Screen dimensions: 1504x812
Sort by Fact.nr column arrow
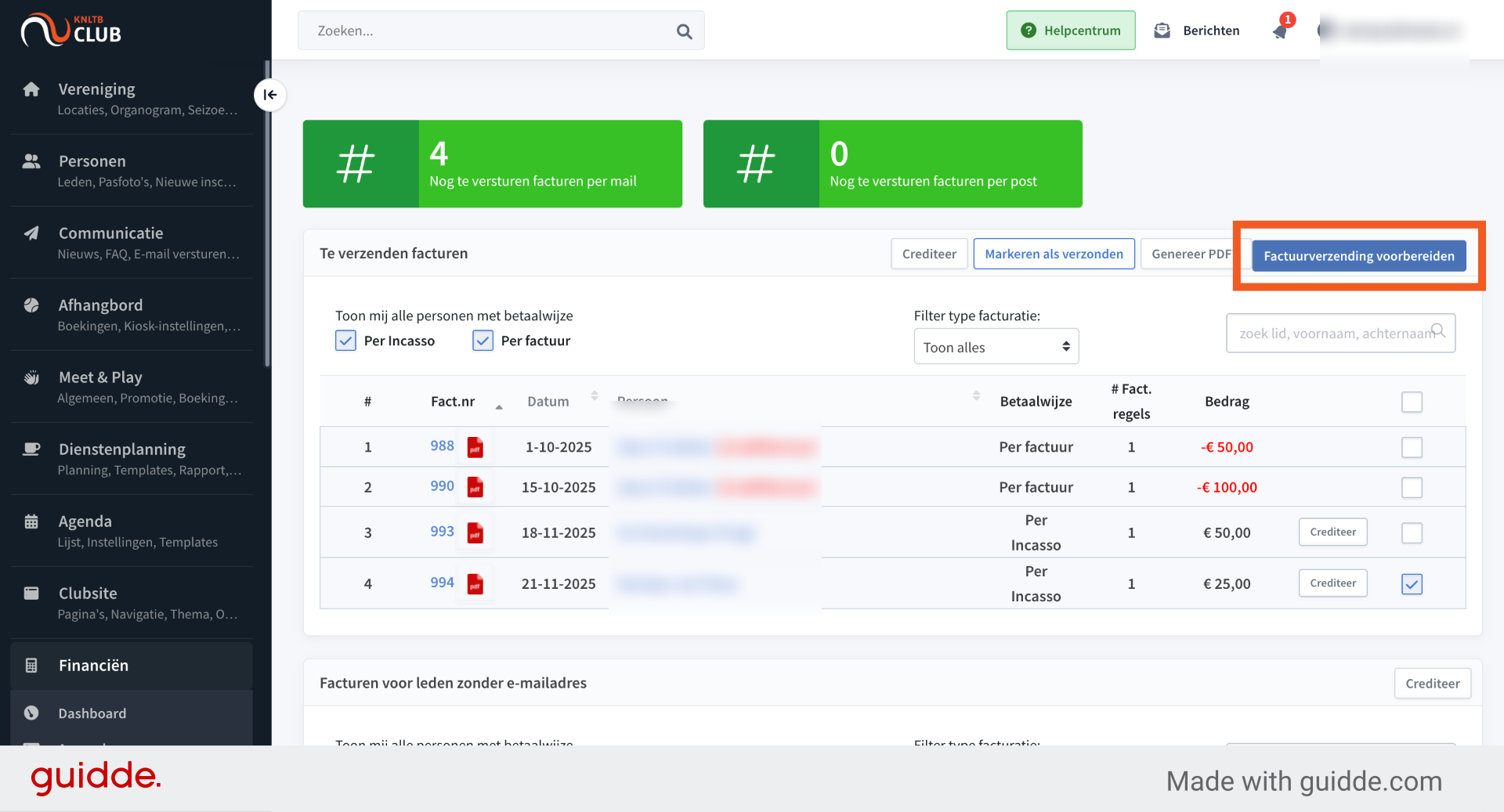(x=499, y=406)
